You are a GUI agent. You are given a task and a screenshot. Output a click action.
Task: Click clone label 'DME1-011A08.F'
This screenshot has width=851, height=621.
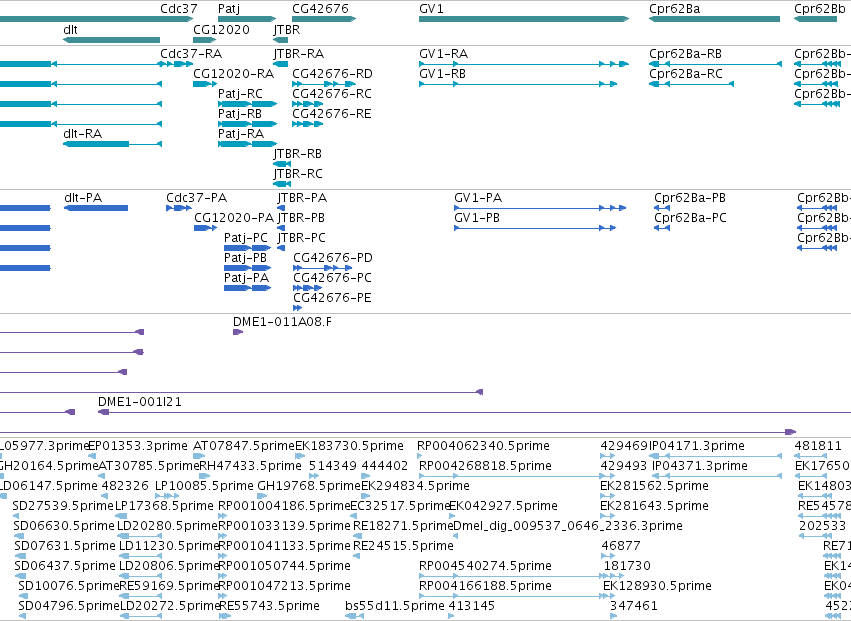pos(282,321)
